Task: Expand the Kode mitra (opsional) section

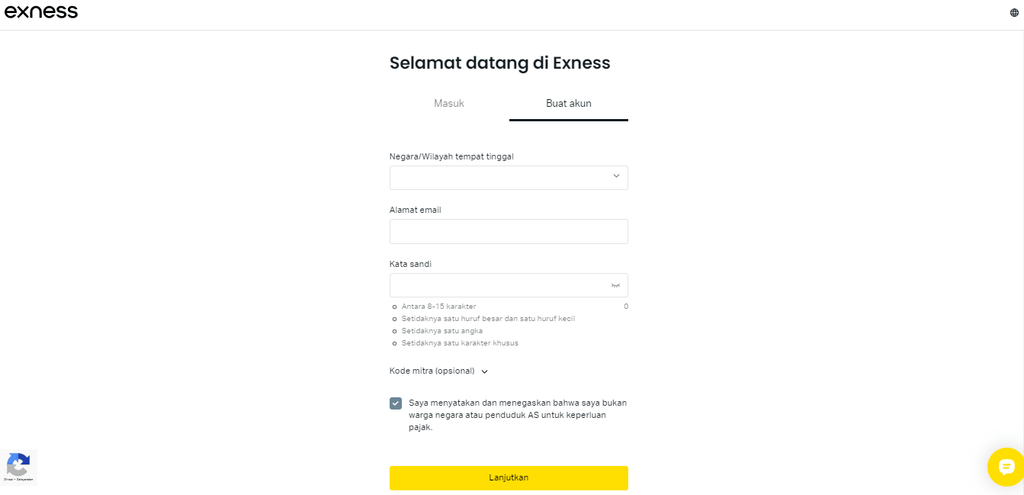Action: tap(439, 371)
